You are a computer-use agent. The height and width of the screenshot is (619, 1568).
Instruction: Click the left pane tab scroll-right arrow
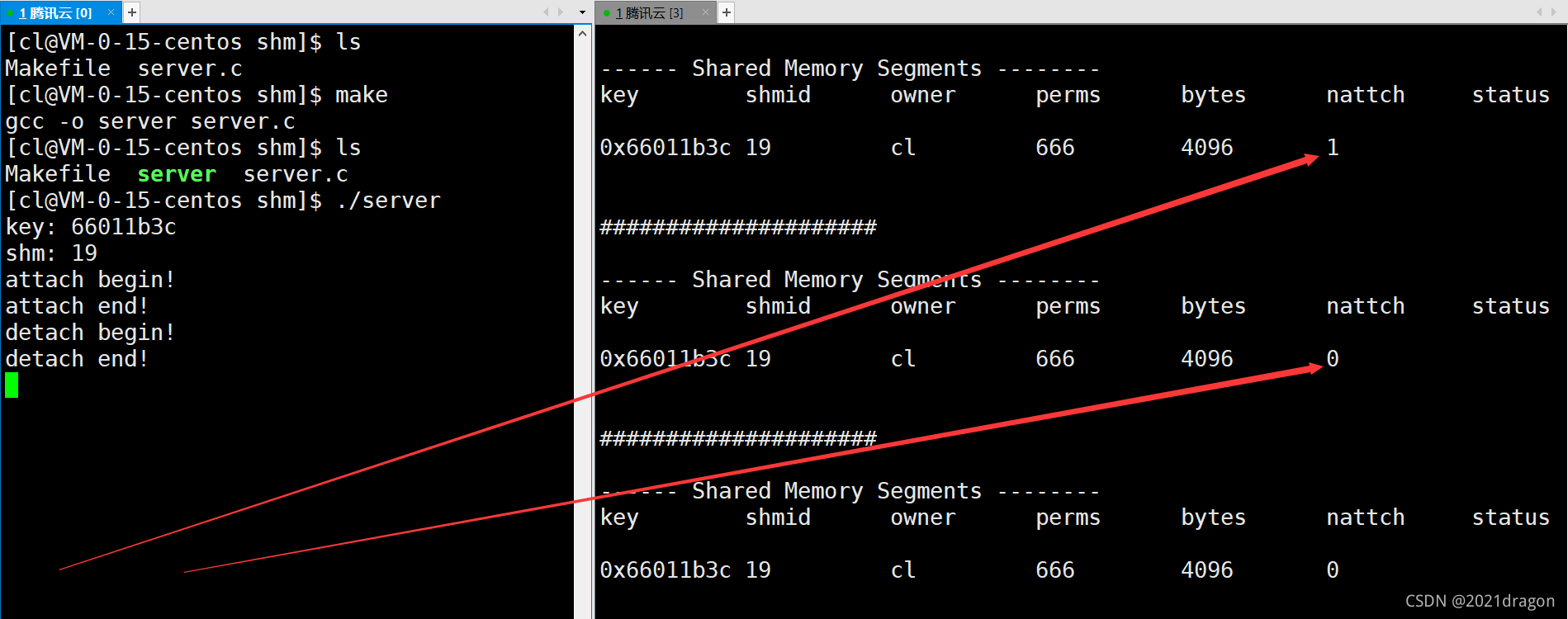[x=561, y=12]
